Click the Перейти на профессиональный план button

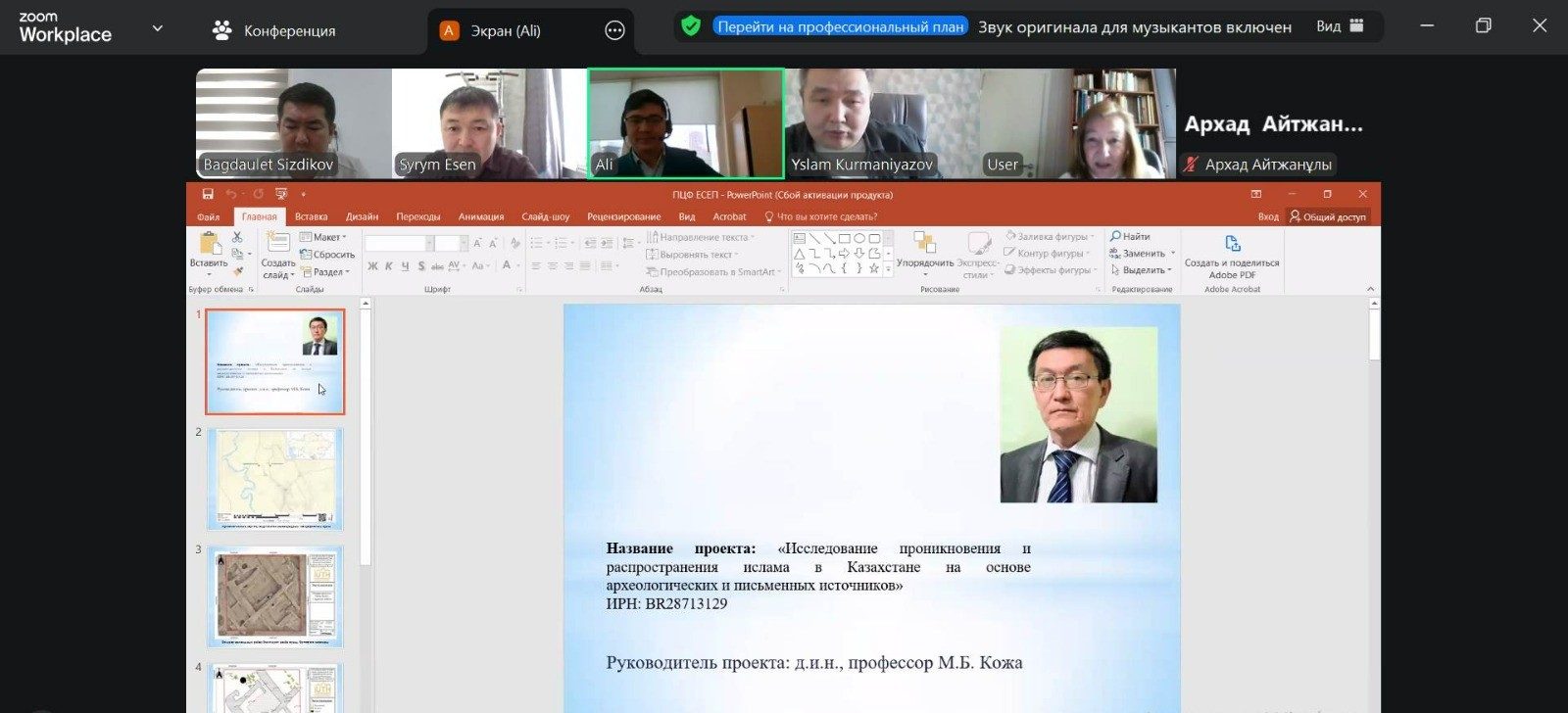pos(840,26)
